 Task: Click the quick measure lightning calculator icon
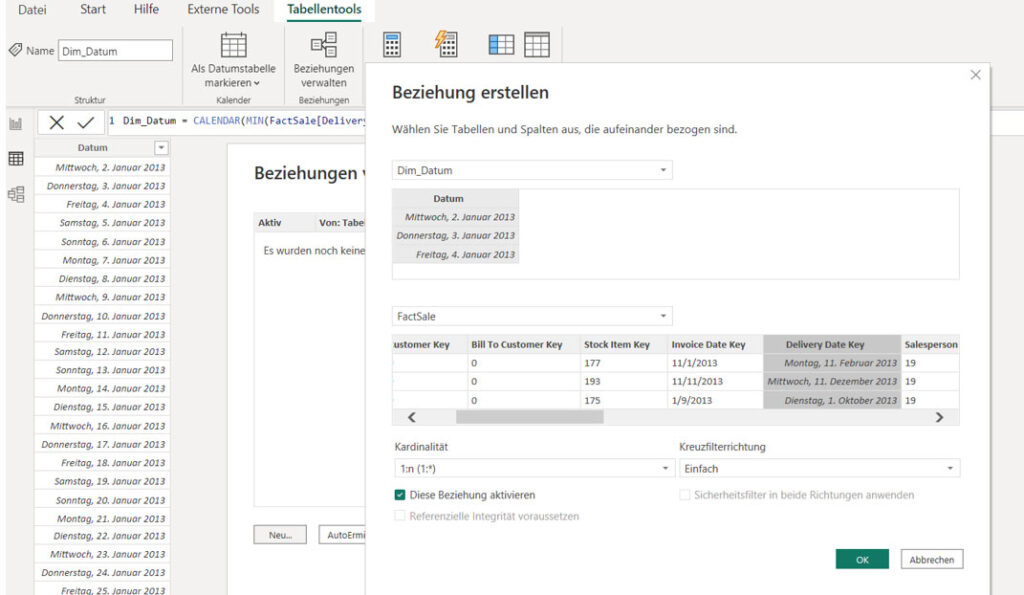point(446,45)
